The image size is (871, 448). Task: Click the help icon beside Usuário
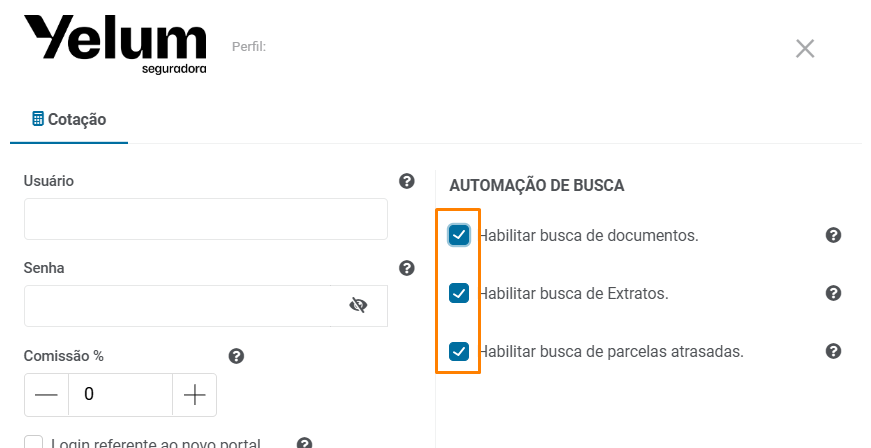(x=407, y=181)
